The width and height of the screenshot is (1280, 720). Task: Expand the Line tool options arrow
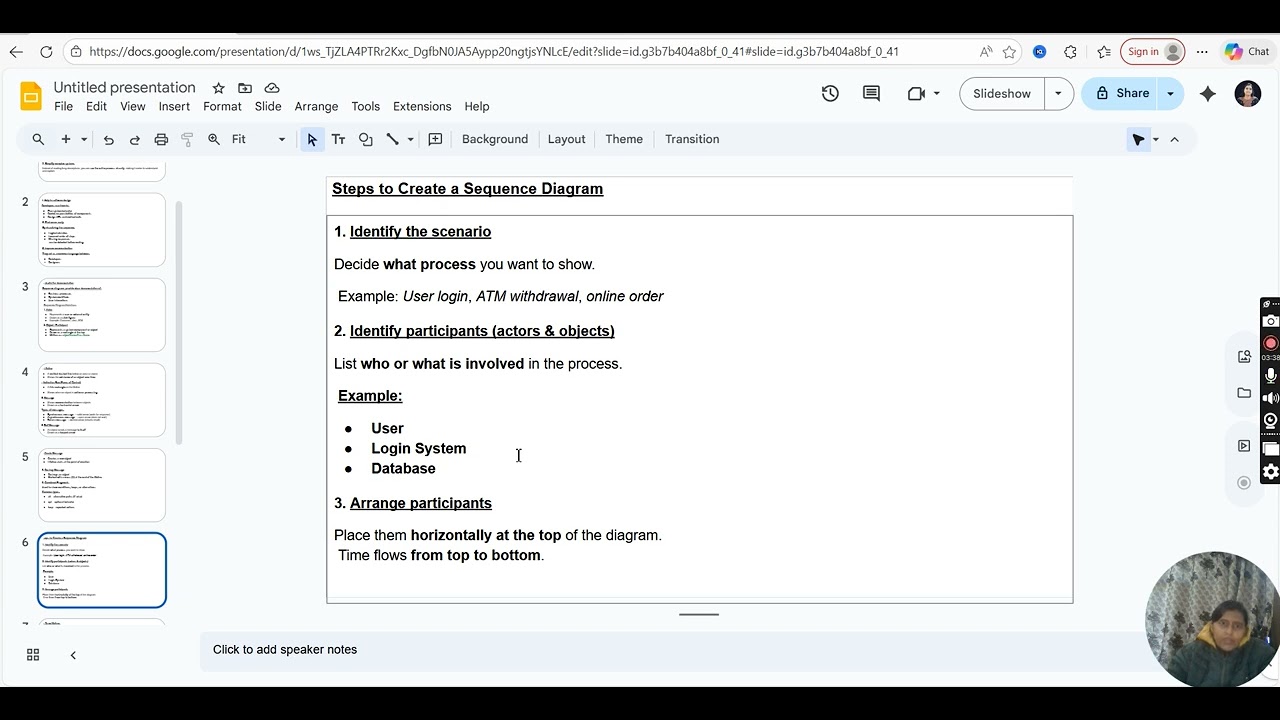[x=410, y=139]
